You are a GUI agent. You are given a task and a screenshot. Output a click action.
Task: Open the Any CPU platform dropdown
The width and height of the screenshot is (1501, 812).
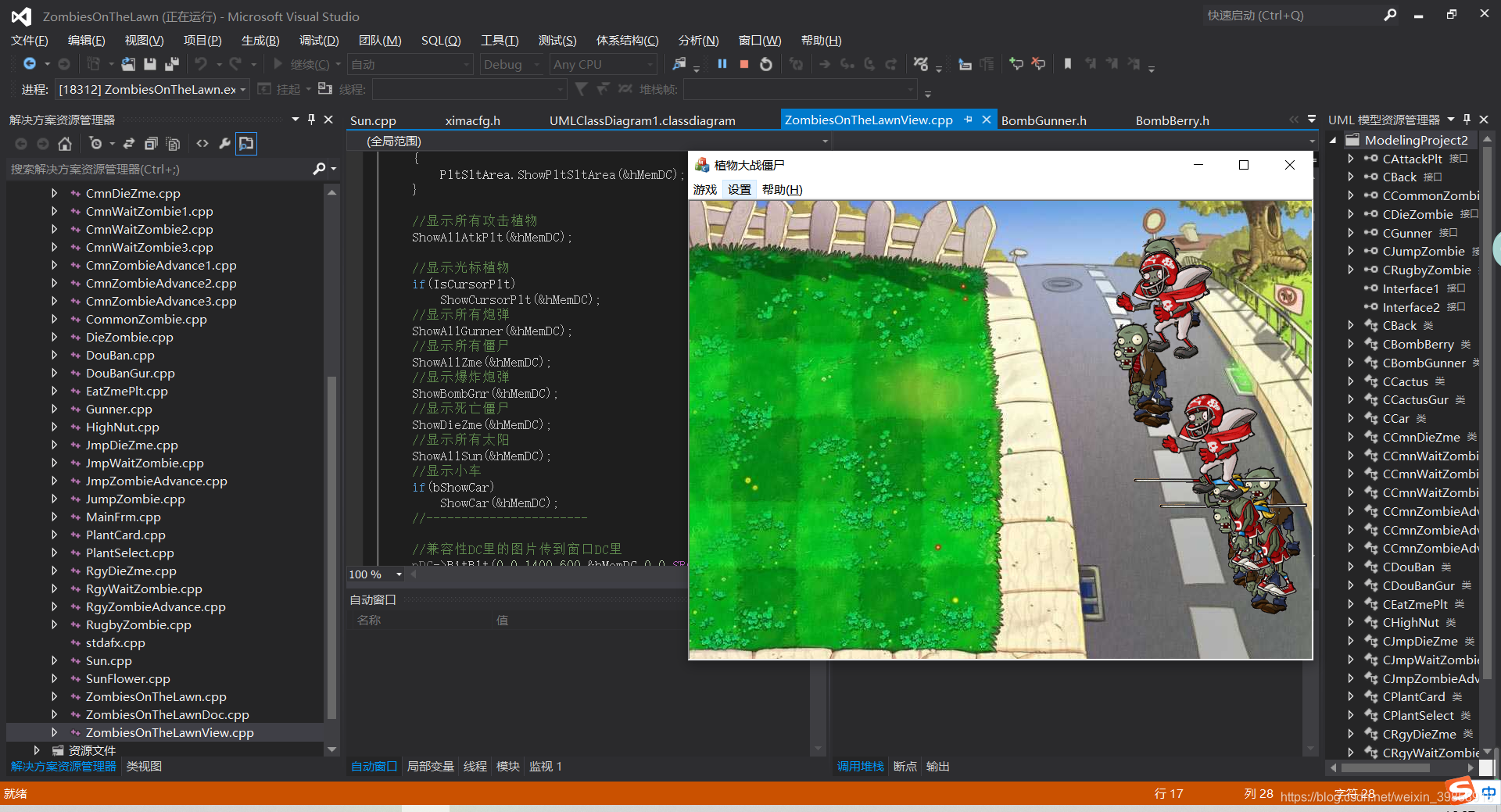(x=603, y=64)
